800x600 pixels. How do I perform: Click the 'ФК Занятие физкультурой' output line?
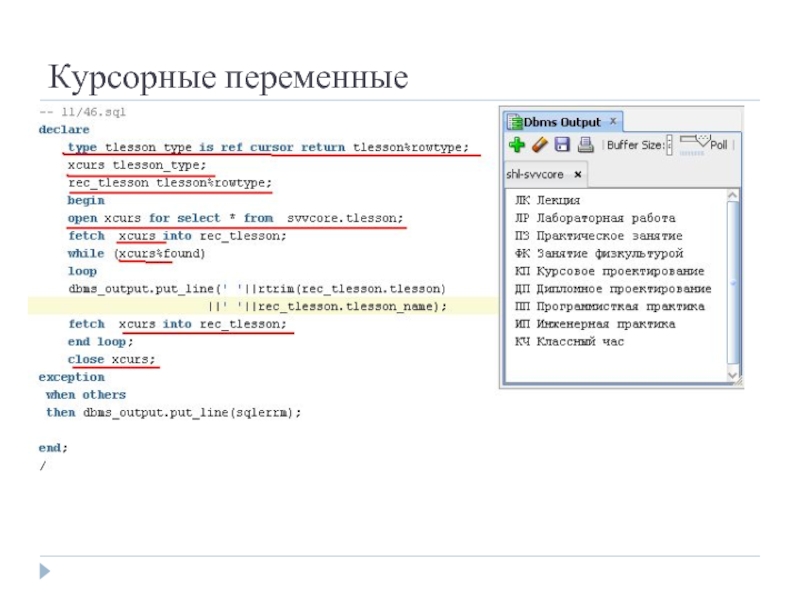[599, 254]
